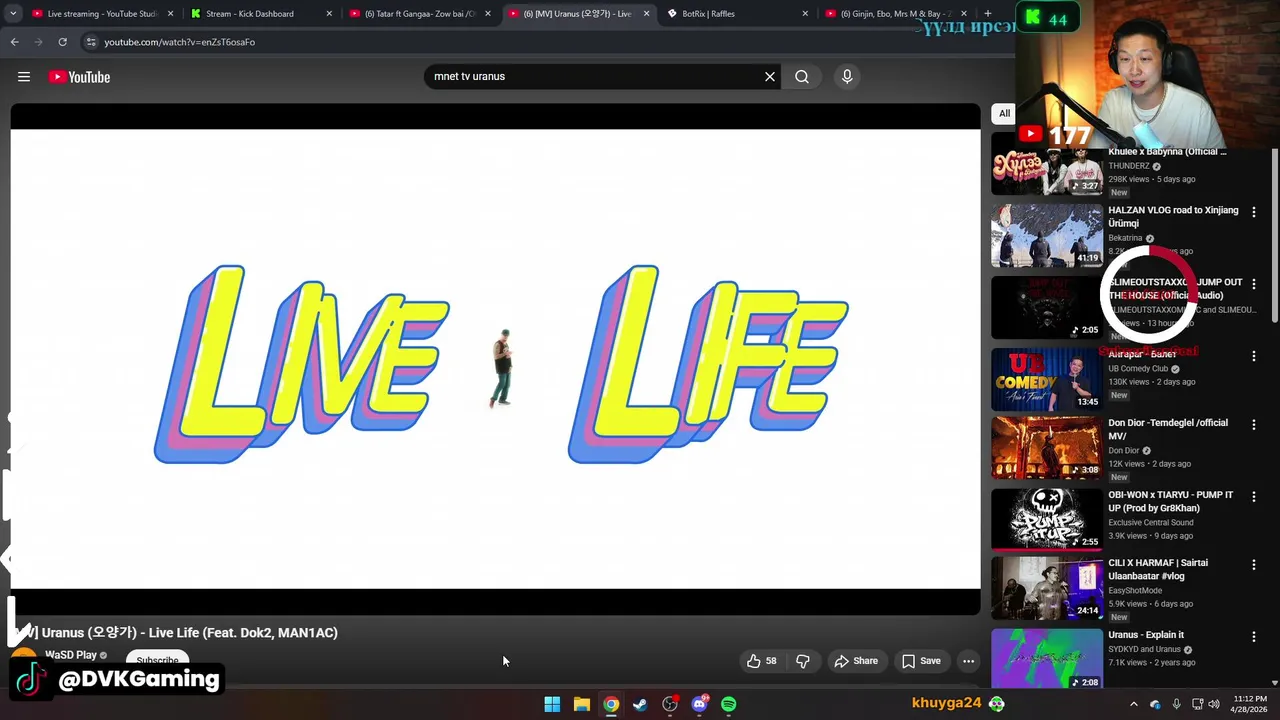Viewport: 1280px width, 720px height.
Task: Open the YouTube guide hamburger menu
Action: click(24, 77)
